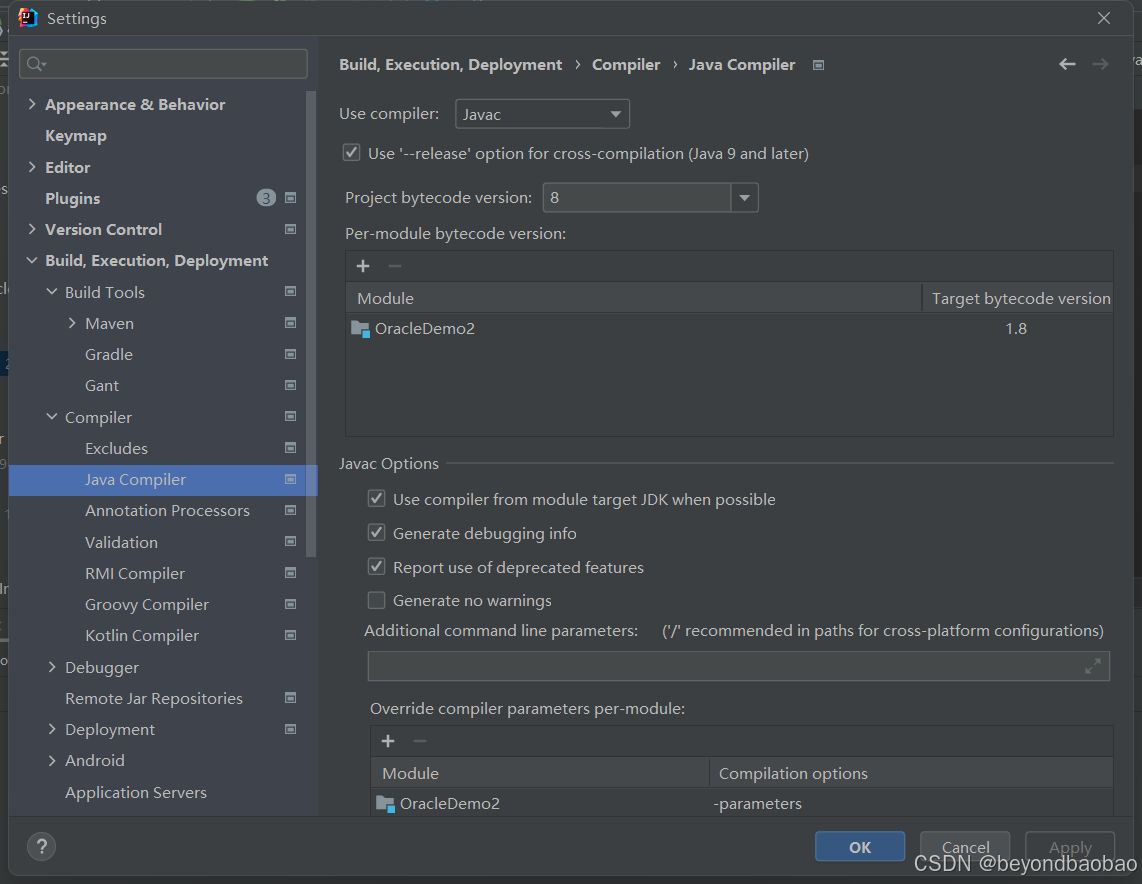The height and width of the screenshot is (884, 1142).
Task: Add a module with the plus icon above Per-module bytecode table
Action: [362, 266]
